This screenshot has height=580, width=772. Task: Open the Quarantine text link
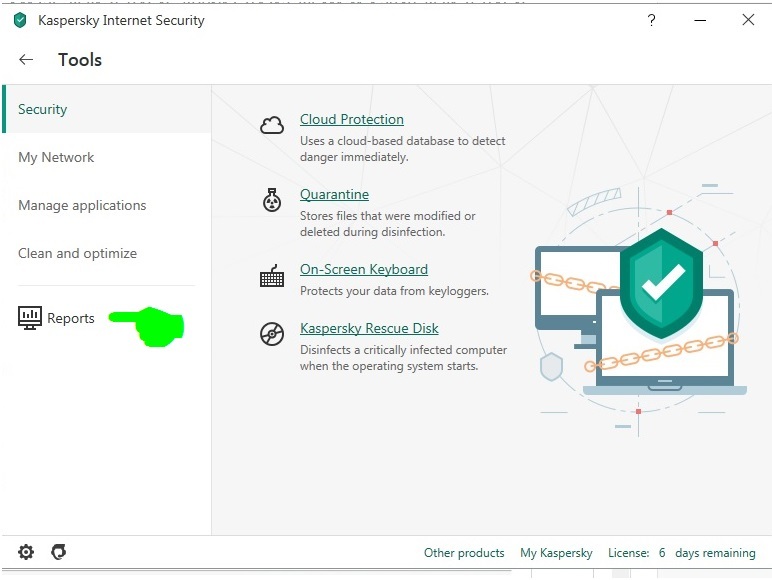coord(334,194)
